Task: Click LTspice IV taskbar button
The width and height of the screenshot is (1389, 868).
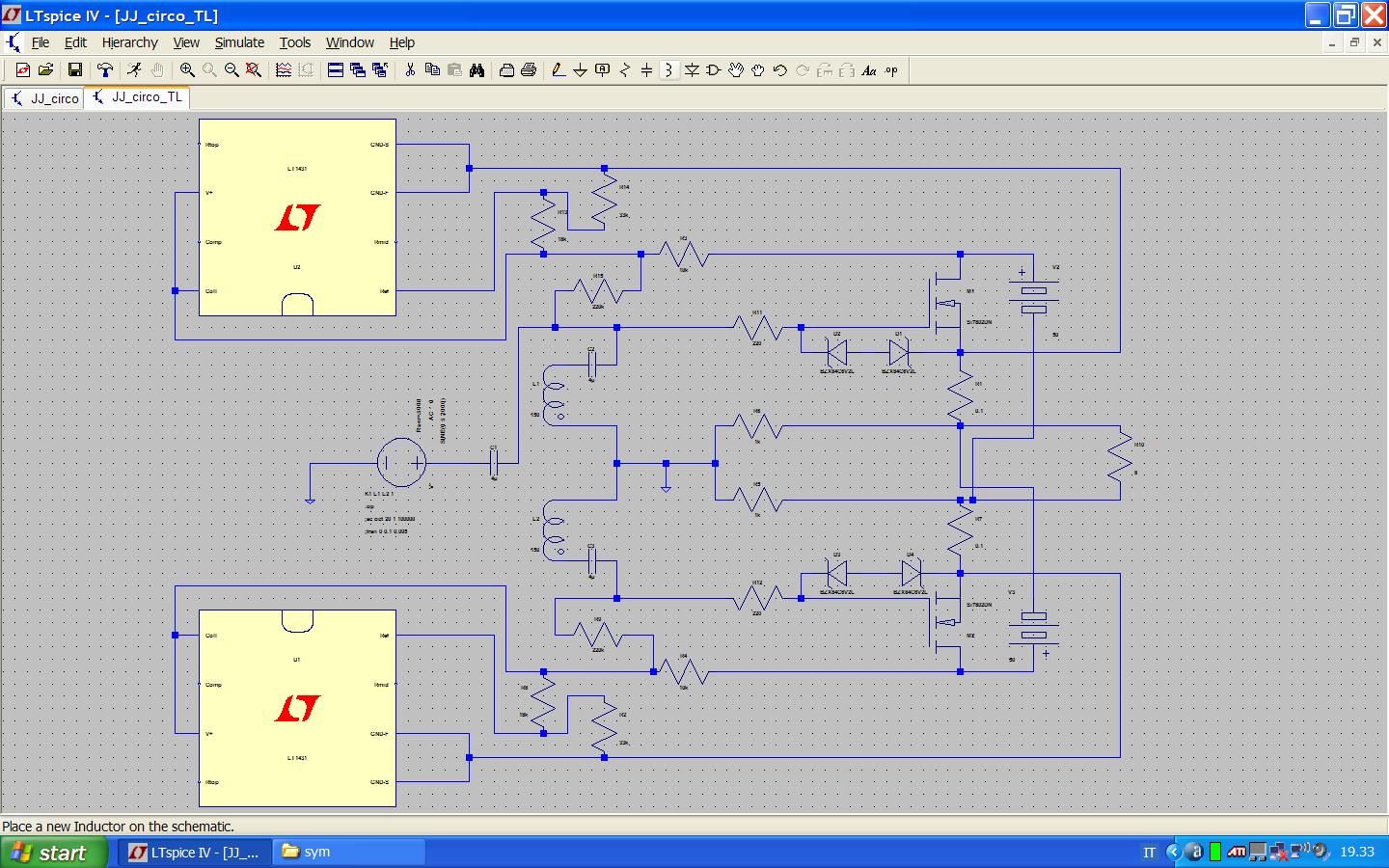Action: tap(194, 852)
